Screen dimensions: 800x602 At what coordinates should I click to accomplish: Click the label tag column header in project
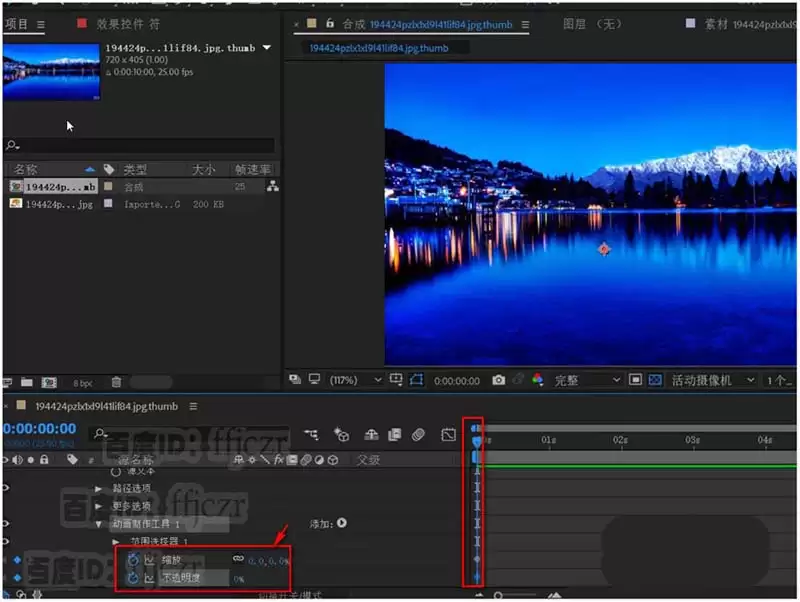click(x=109, y=169)
